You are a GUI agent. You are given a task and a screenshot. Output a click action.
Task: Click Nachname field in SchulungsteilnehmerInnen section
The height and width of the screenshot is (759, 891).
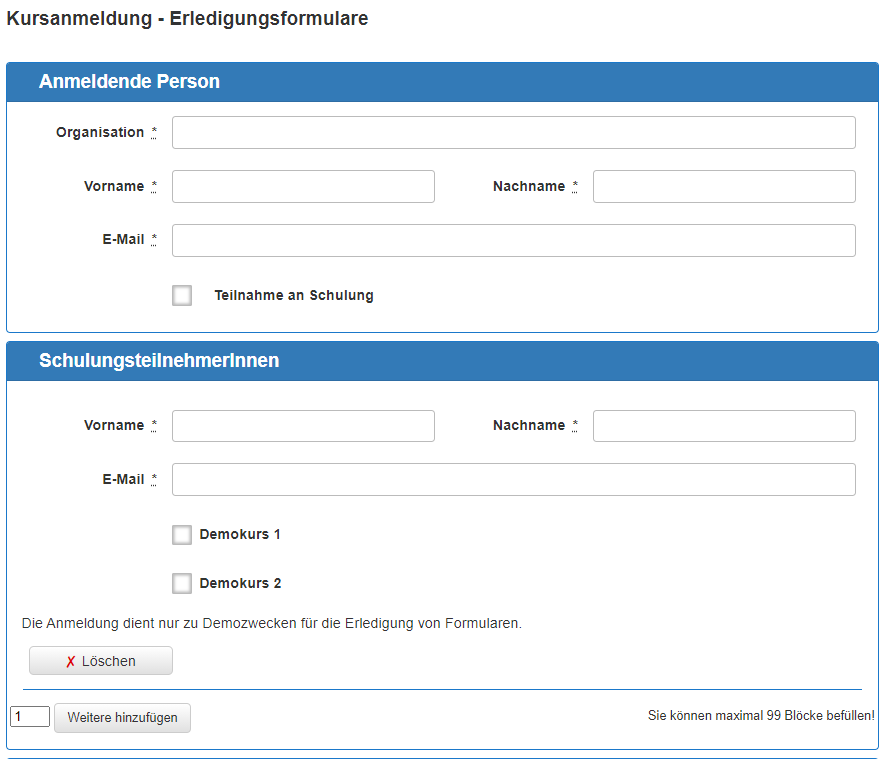[724, 426]
